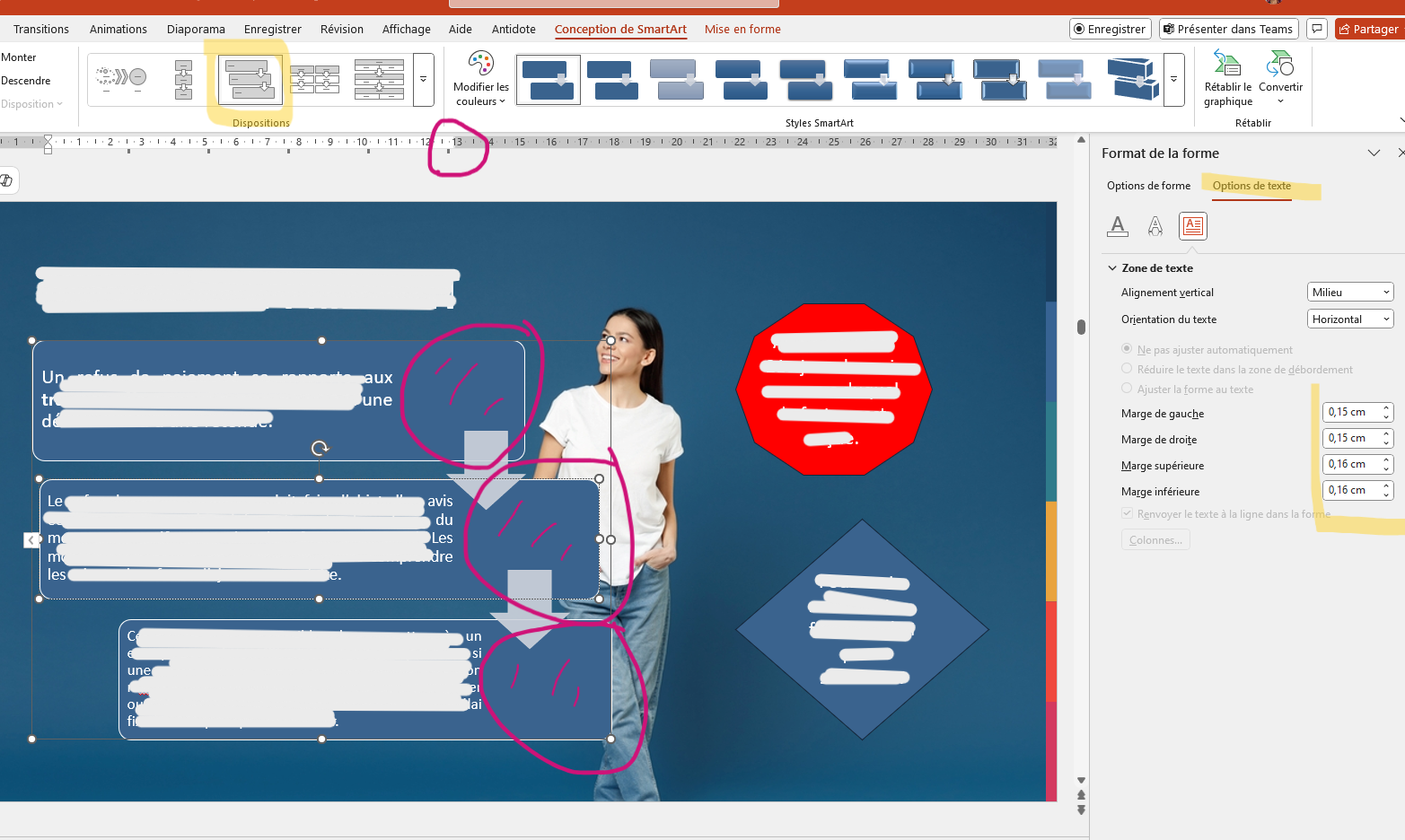Select the red octagon shape
Viewport: 1405px width, 840px height.
pyautogui.click(x=833, y=389)
